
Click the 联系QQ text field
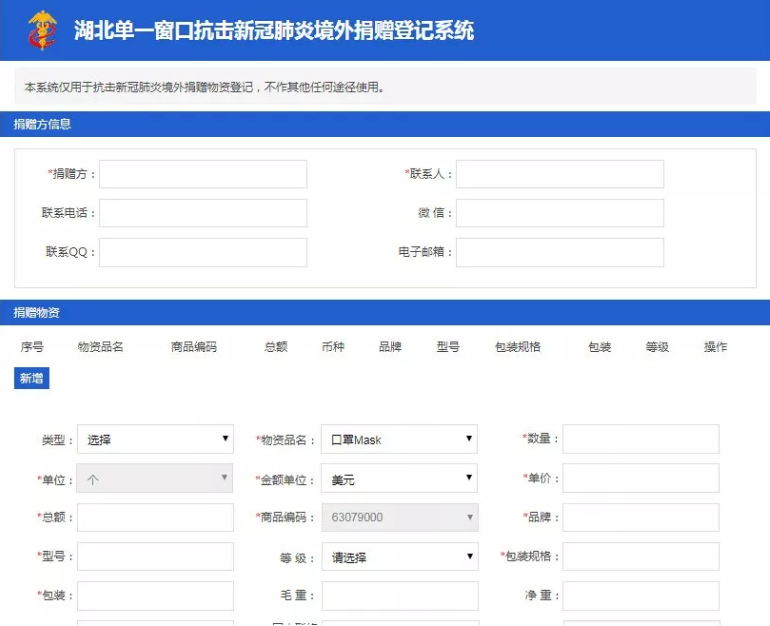(x=203, y=252)
